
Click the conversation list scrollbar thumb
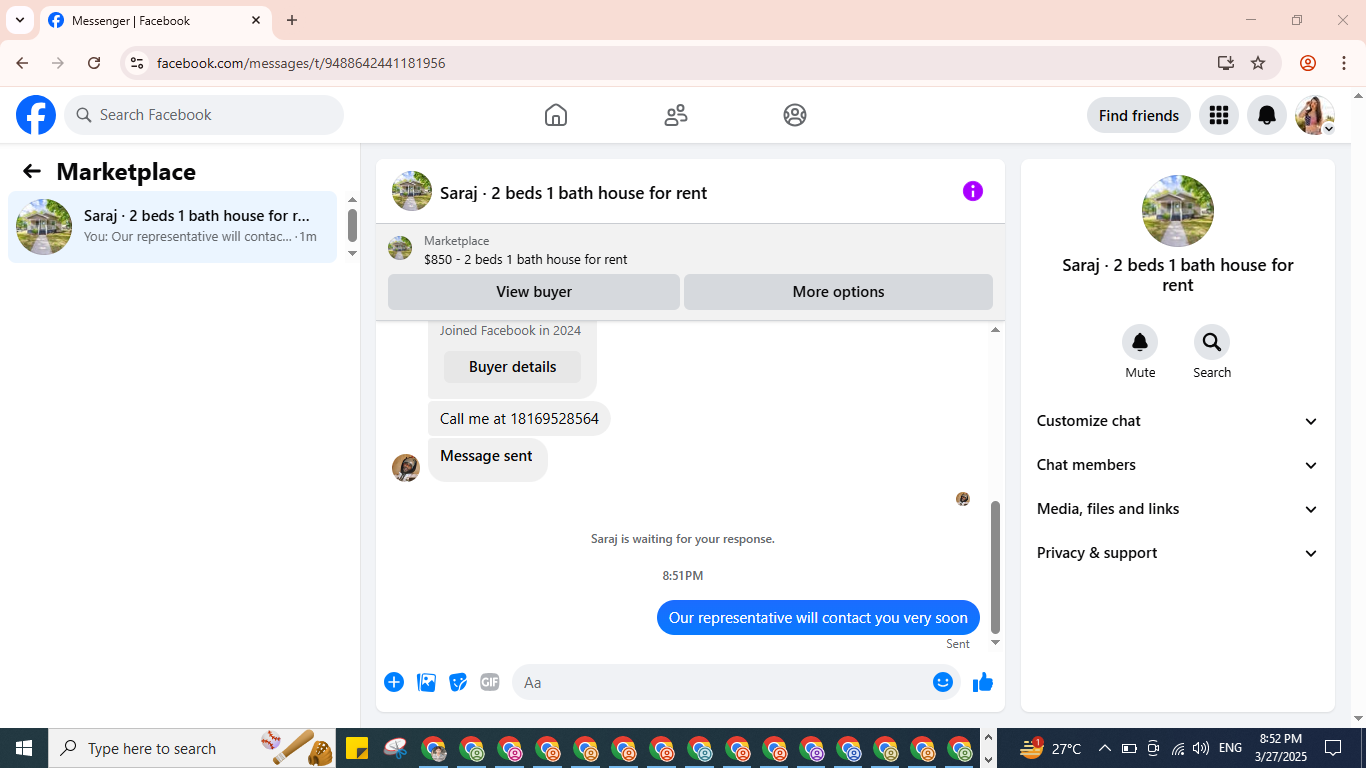pos(352,225)
